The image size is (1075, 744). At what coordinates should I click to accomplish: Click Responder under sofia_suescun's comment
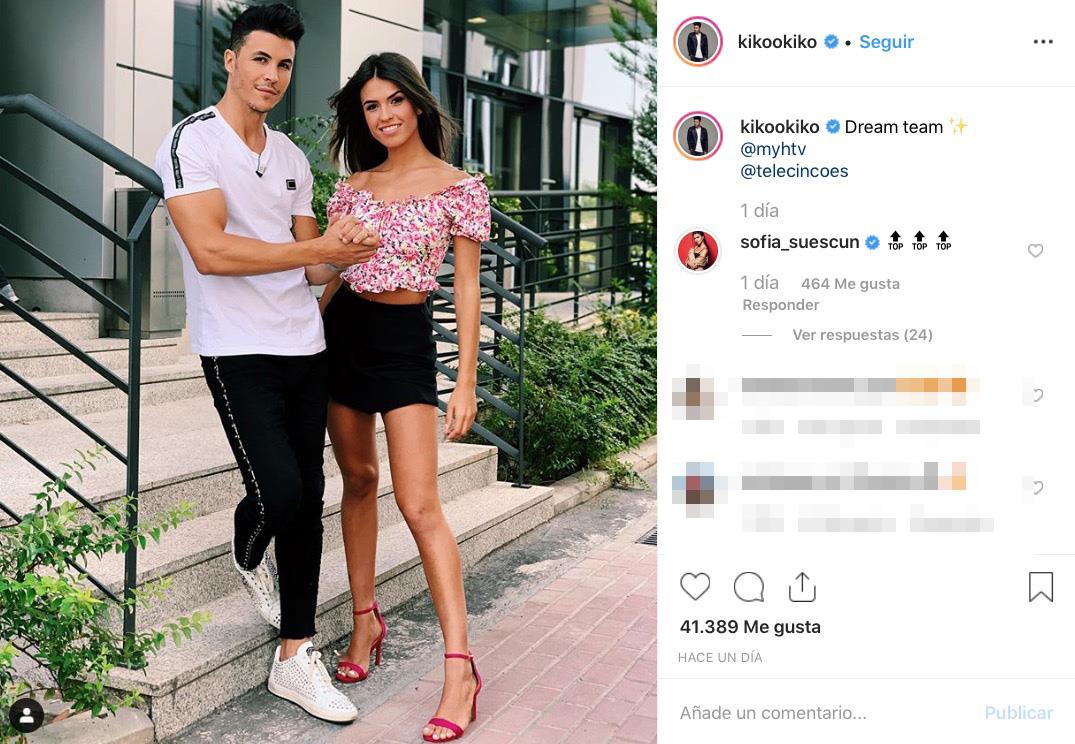point(781,304)
